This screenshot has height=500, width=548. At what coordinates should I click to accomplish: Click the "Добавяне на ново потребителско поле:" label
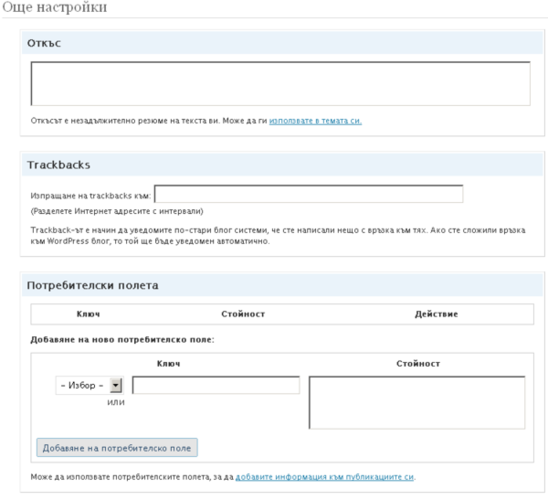click(122, 340)
